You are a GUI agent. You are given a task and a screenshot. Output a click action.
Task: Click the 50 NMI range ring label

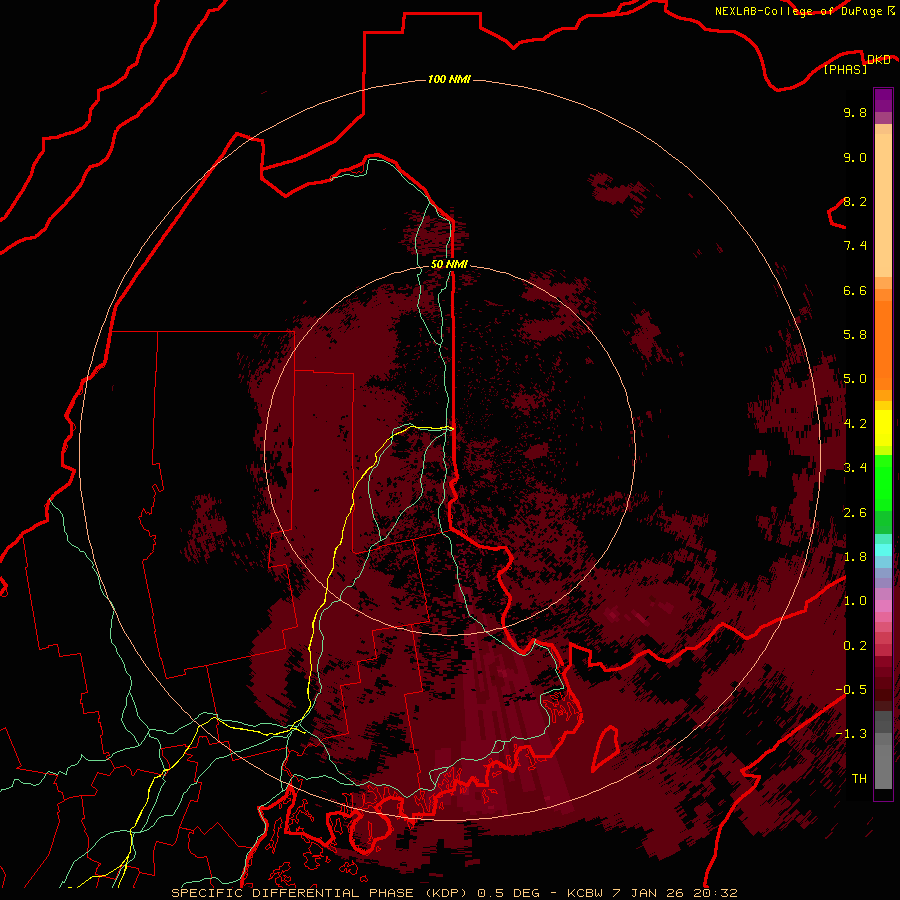point(449,264)
